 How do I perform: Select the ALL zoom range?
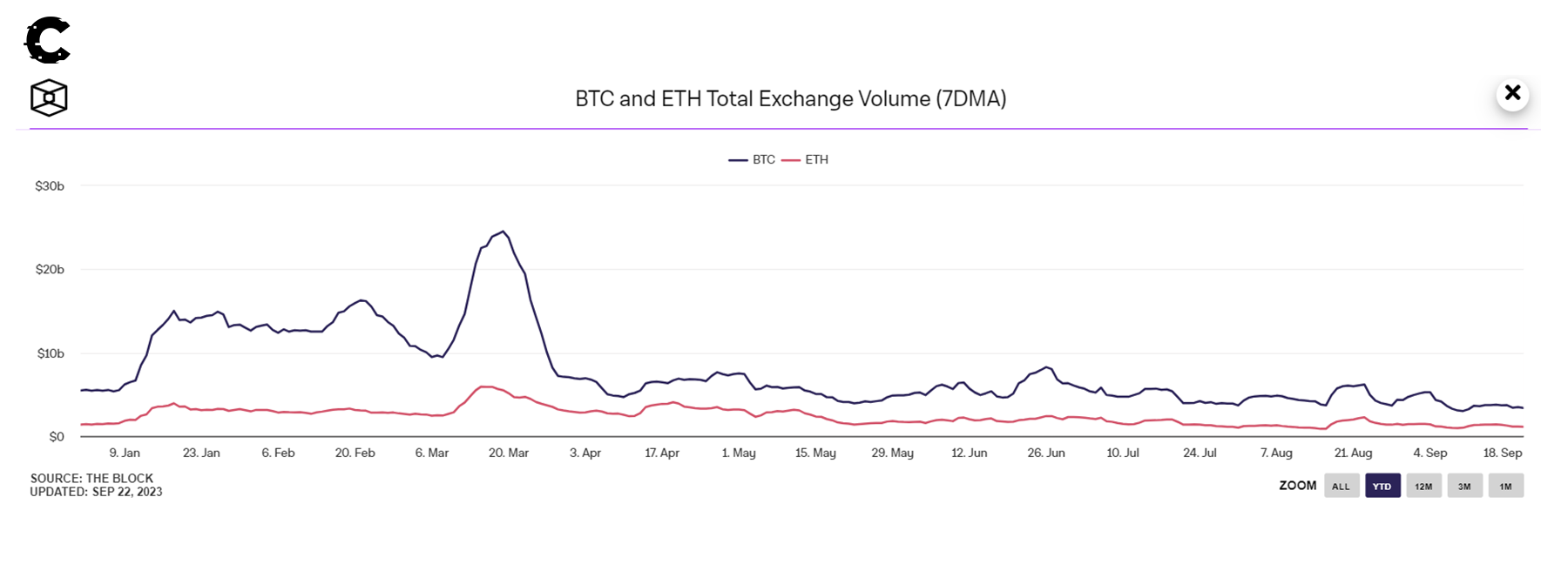click(x=1341, y=486)
